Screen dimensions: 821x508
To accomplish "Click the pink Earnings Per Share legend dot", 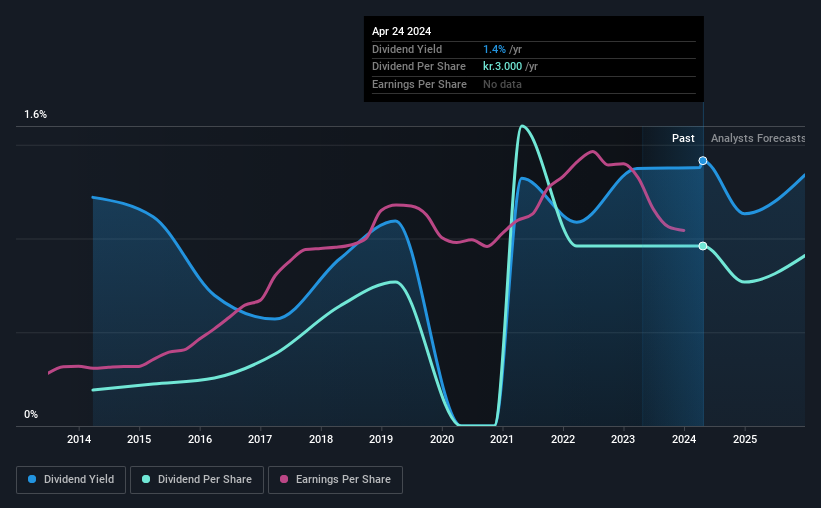I will click(x=284, y=479).
